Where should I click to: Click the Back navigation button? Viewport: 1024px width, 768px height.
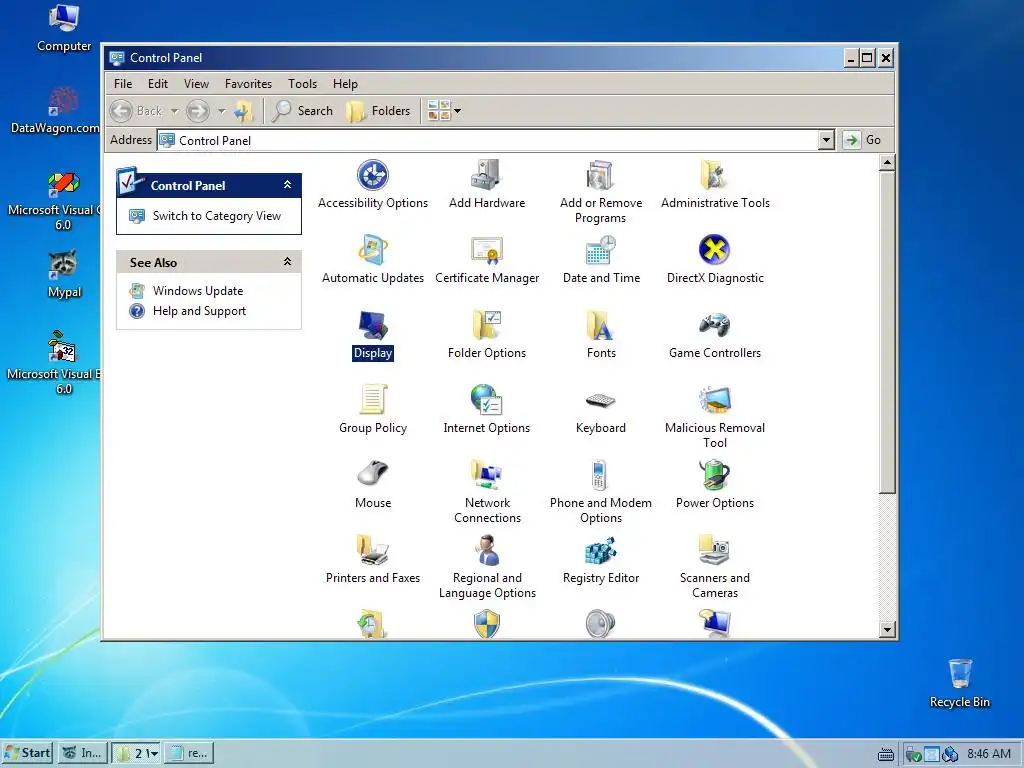click(136, 111)
